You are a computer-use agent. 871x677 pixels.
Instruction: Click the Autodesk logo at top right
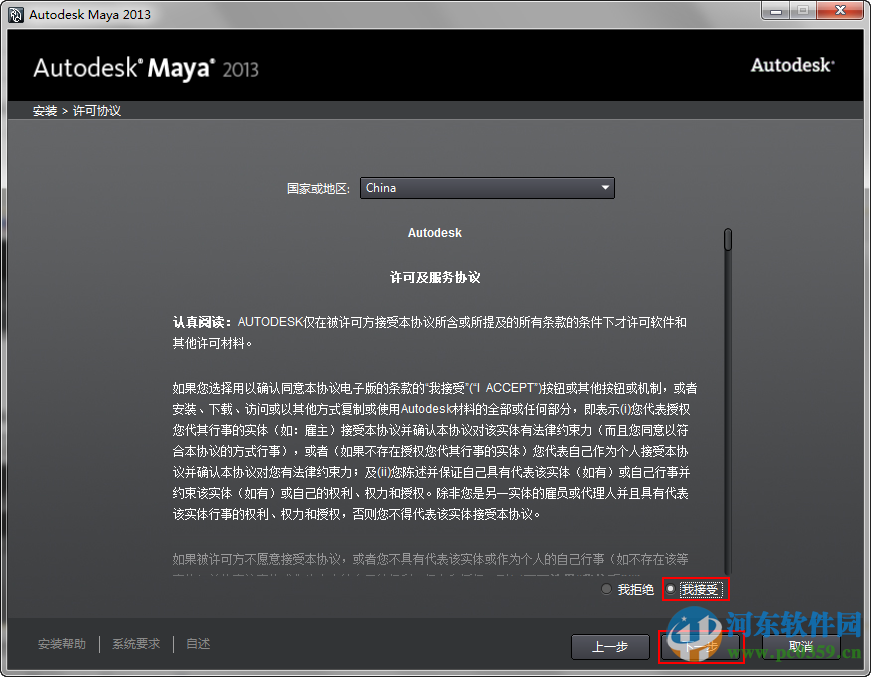tap(792, 64)
